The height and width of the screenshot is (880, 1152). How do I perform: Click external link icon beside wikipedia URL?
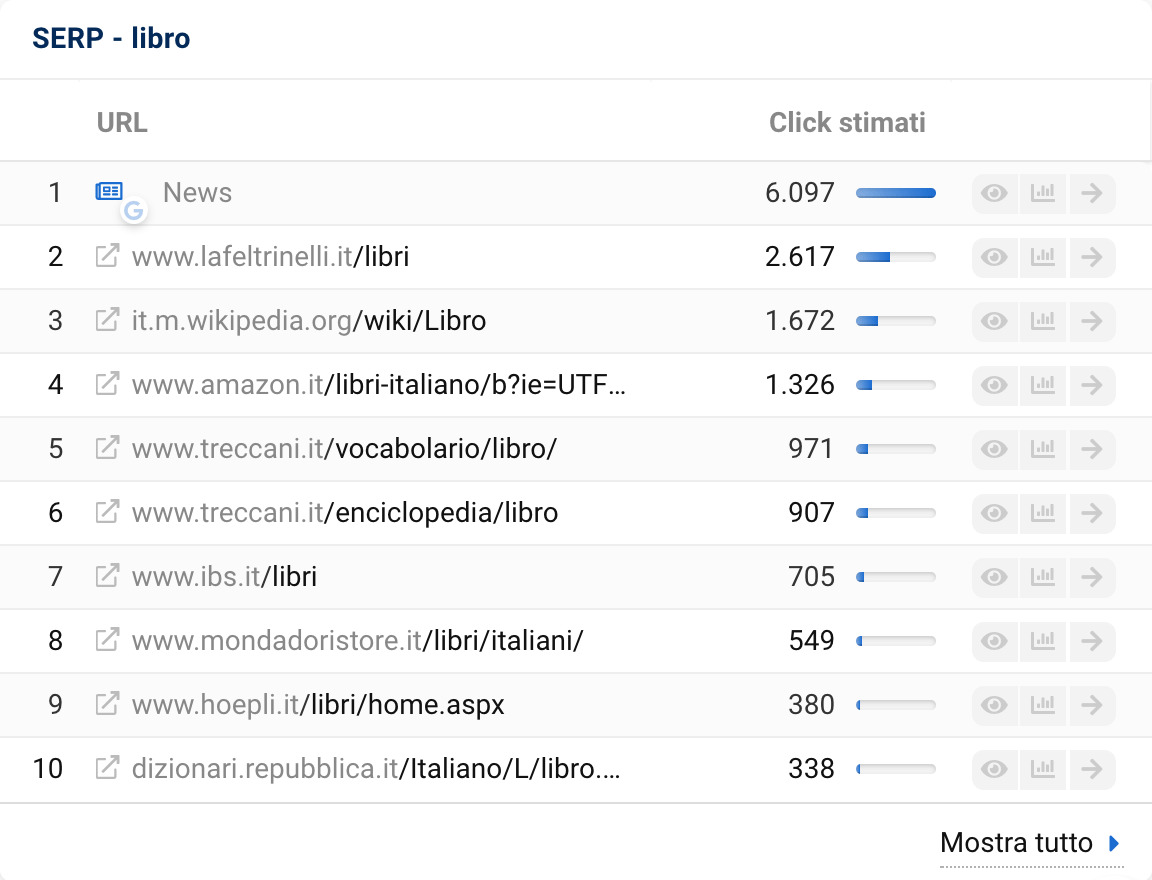(x=107, y=320)
